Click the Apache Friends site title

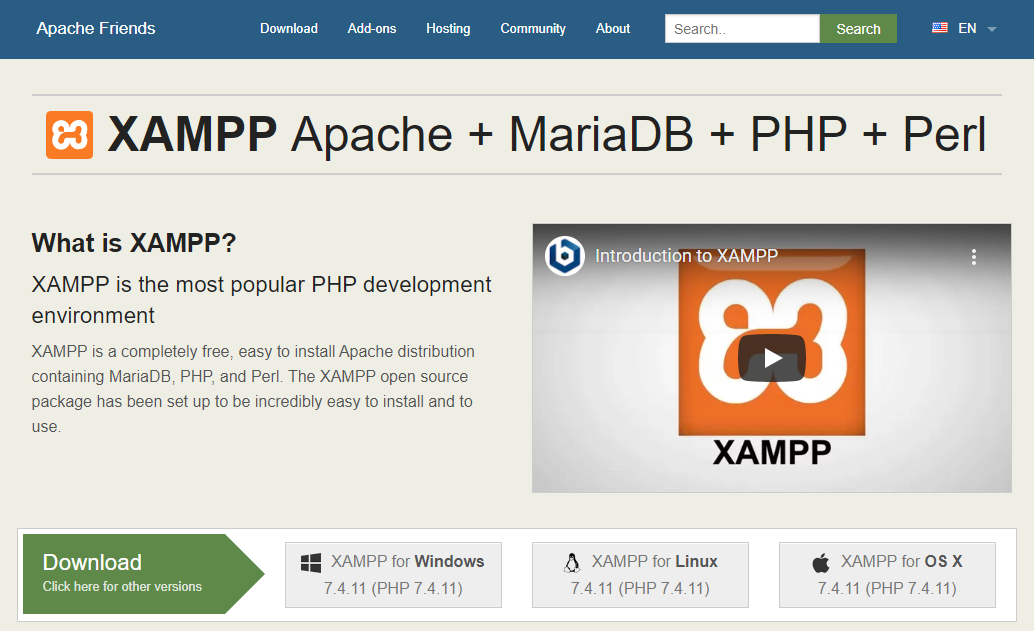[x=96, y=28]
